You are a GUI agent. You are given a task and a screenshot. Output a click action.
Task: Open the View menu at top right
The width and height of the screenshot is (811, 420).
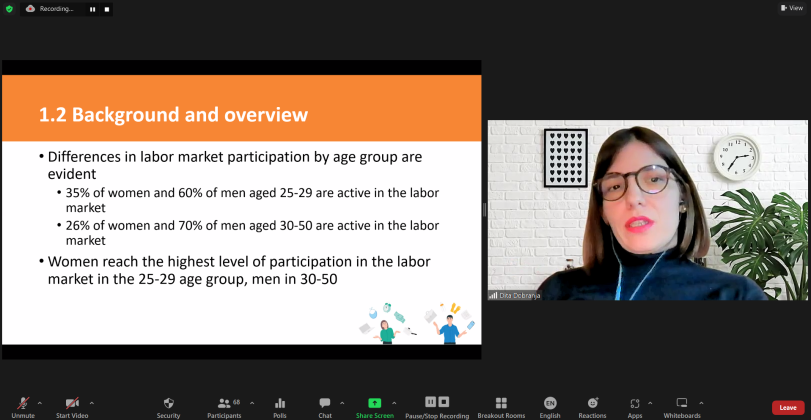(791, 8)
